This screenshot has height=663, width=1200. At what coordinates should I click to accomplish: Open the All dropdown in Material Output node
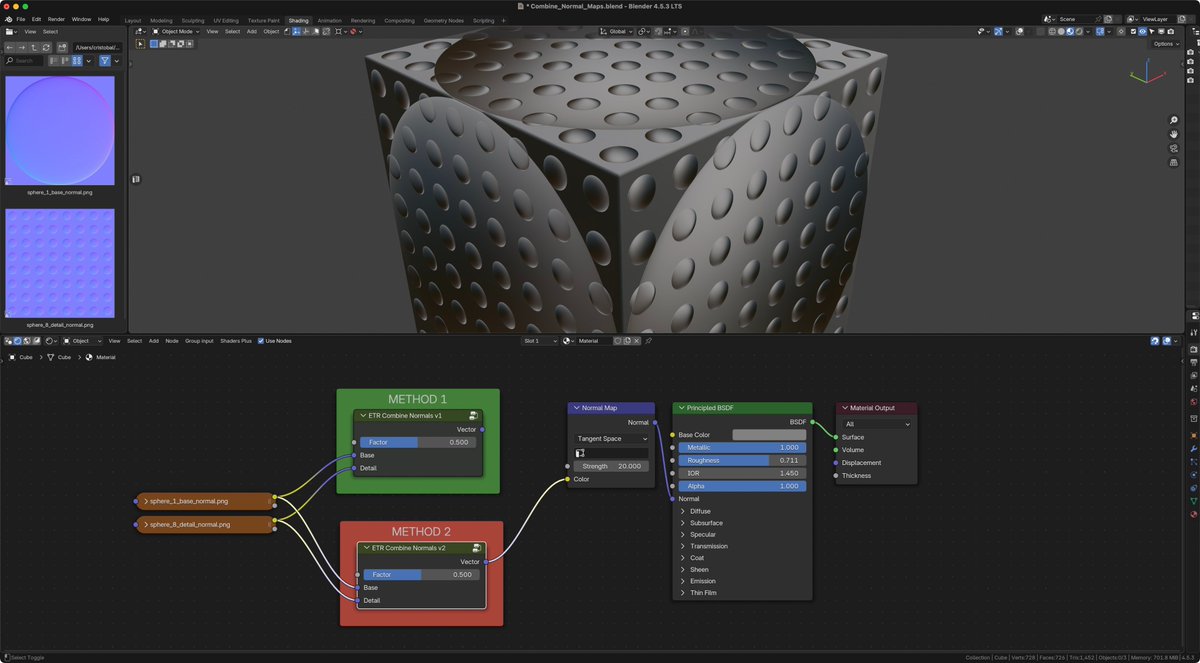coord(876,424)
